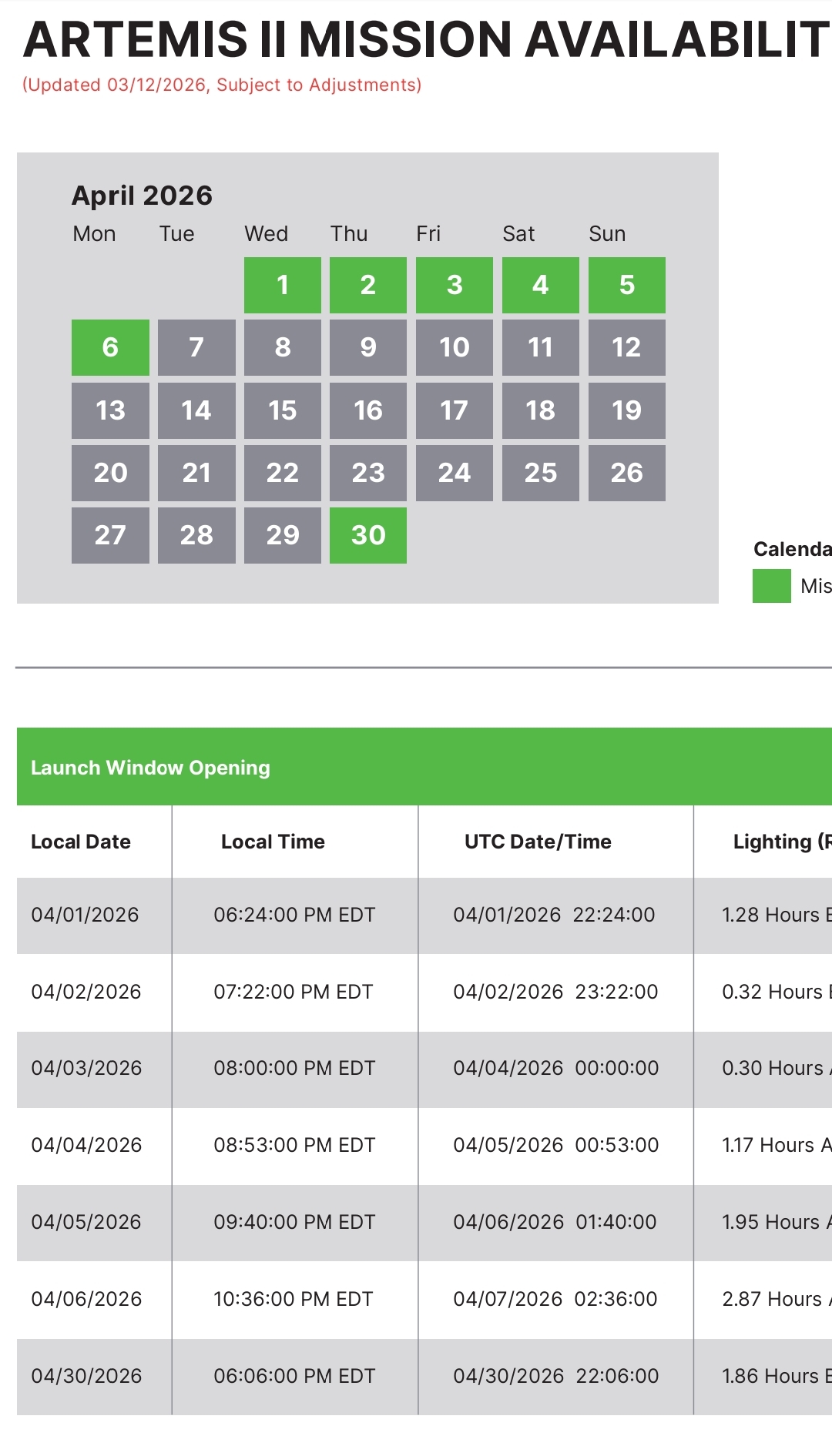Click UTC cell '04/06/2026 01:40:00'

(555, 1222)
